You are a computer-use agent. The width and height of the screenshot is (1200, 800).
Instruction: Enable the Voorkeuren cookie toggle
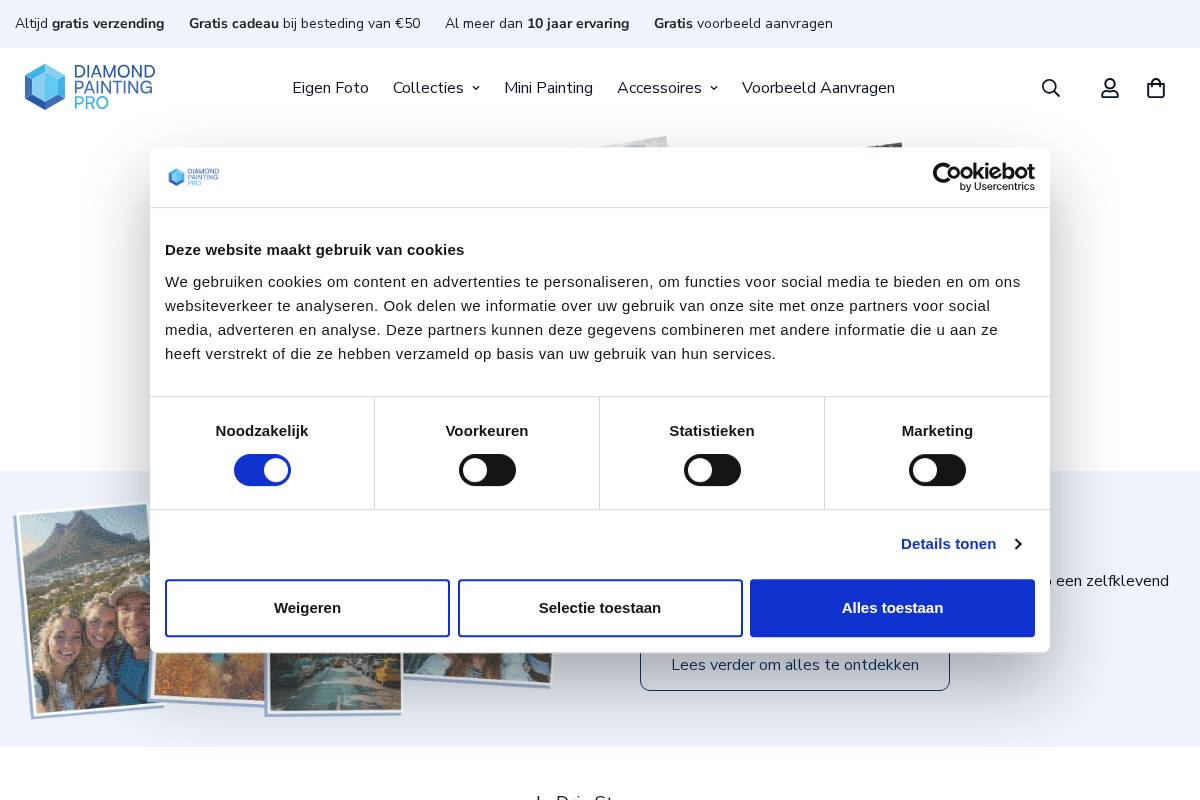click(x=487, y=470)
